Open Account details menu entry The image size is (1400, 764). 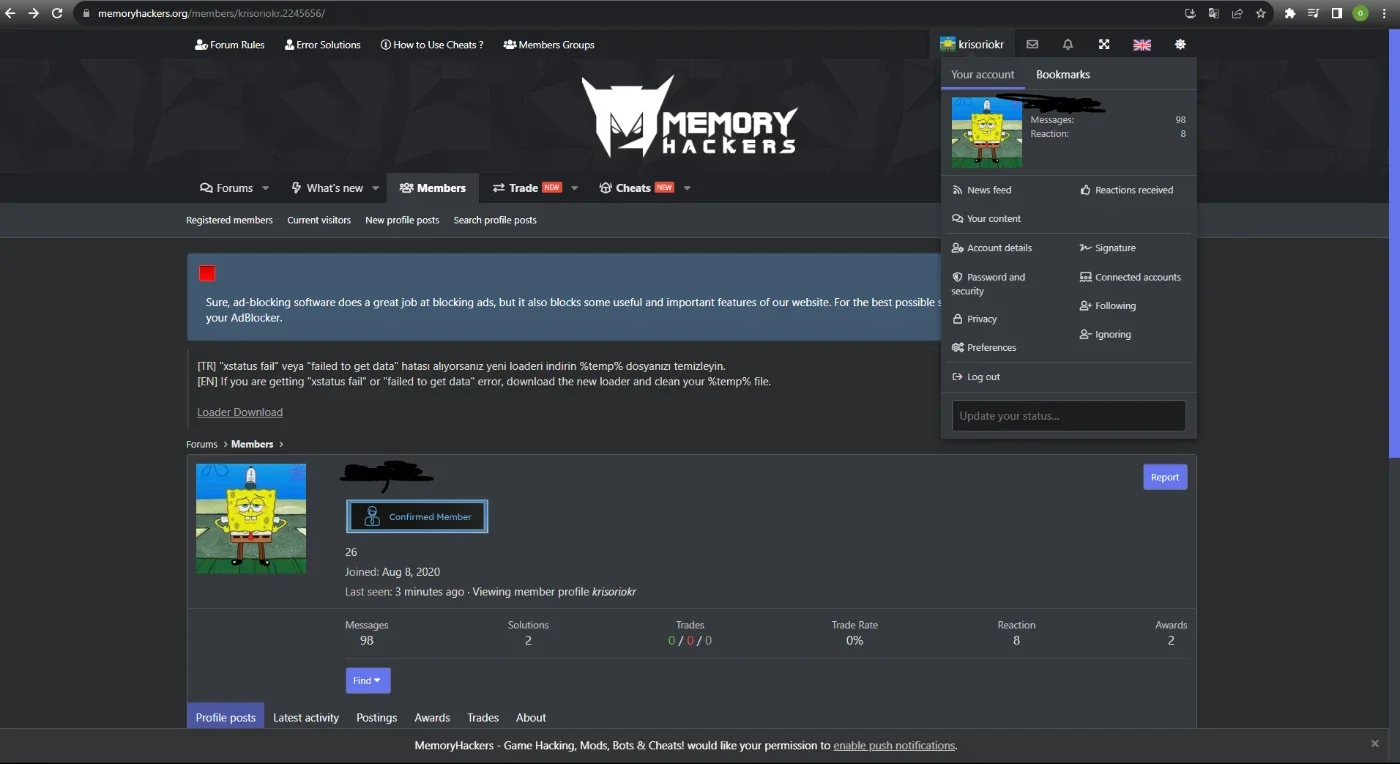[x=992, y=248]
